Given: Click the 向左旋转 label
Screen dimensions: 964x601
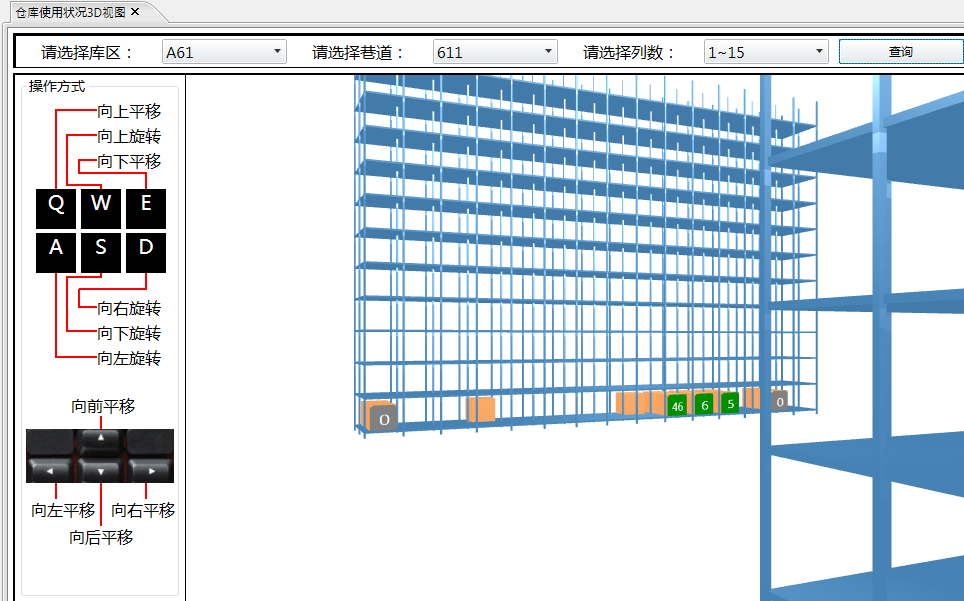Looking at the screenshot, I should point(129,358).
